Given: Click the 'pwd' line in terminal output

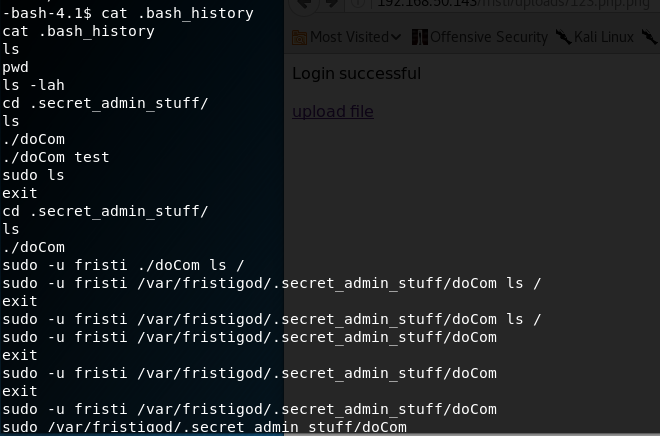Looking at the screenshot, I should point(15,68).
